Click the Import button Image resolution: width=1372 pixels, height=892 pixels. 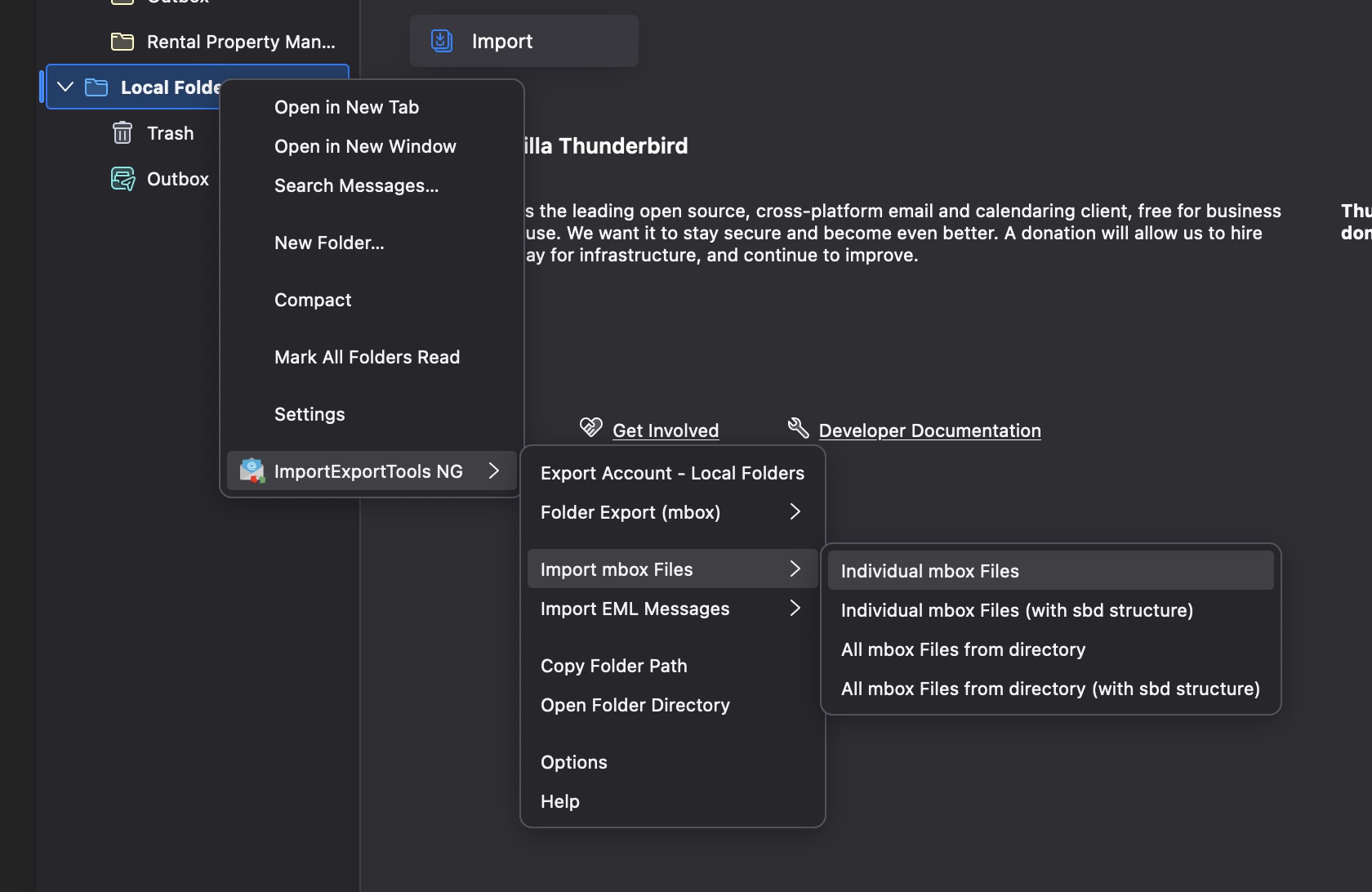click(524, 41)
